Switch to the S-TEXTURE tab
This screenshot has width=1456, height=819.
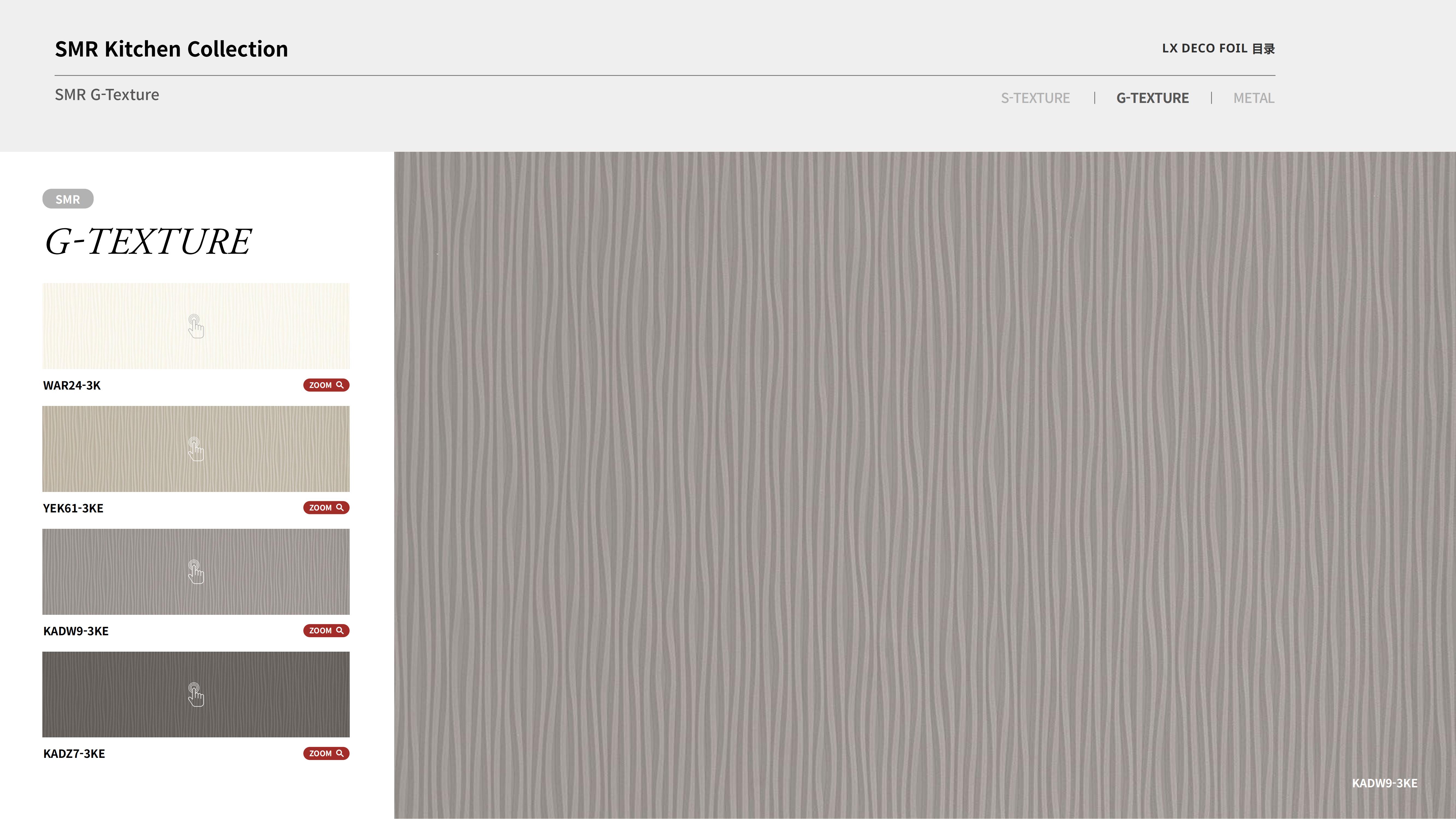click(x=1035, y=98)
